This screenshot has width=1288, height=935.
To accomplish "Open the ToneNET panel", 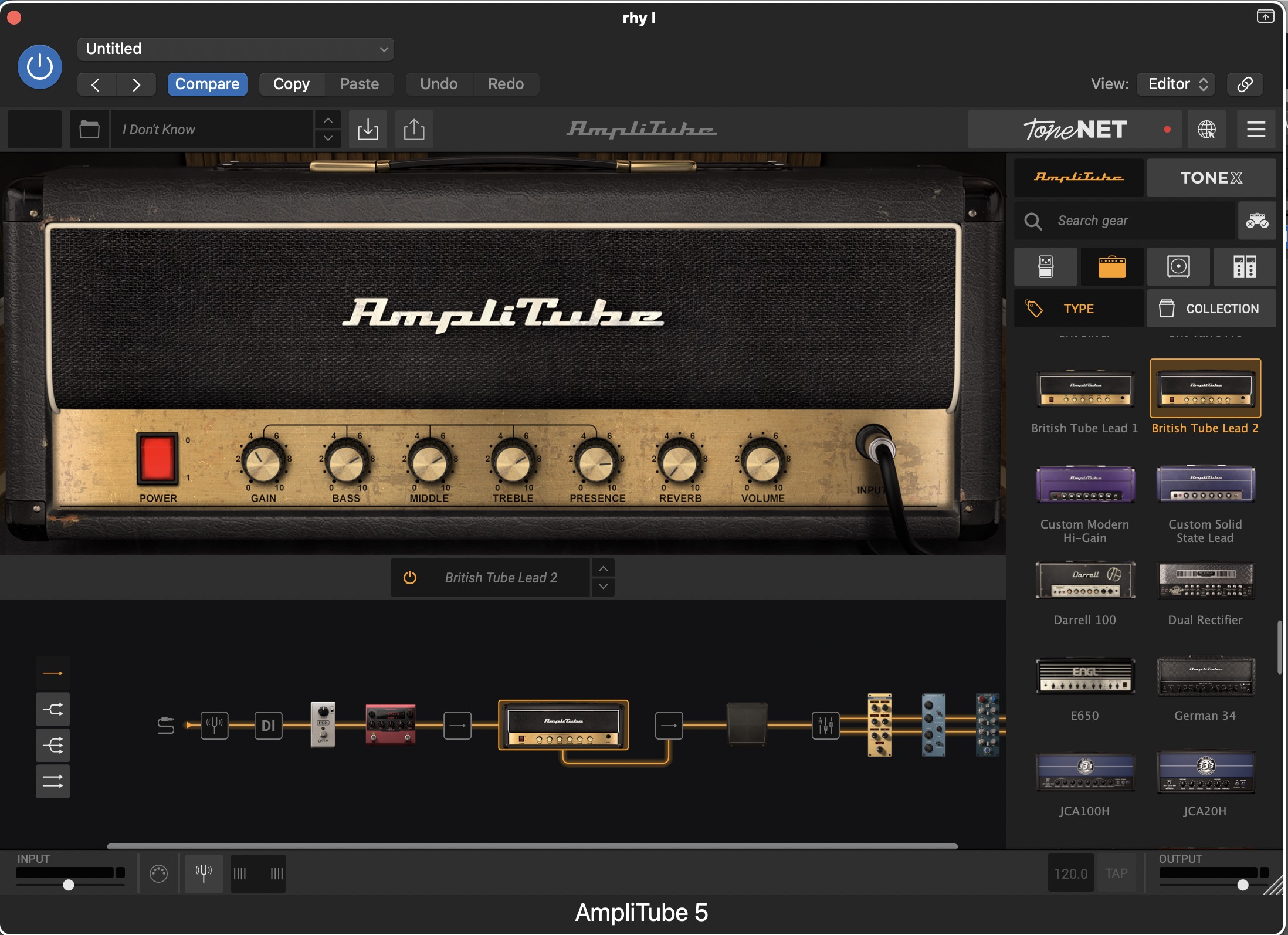I will (1075, 129).
